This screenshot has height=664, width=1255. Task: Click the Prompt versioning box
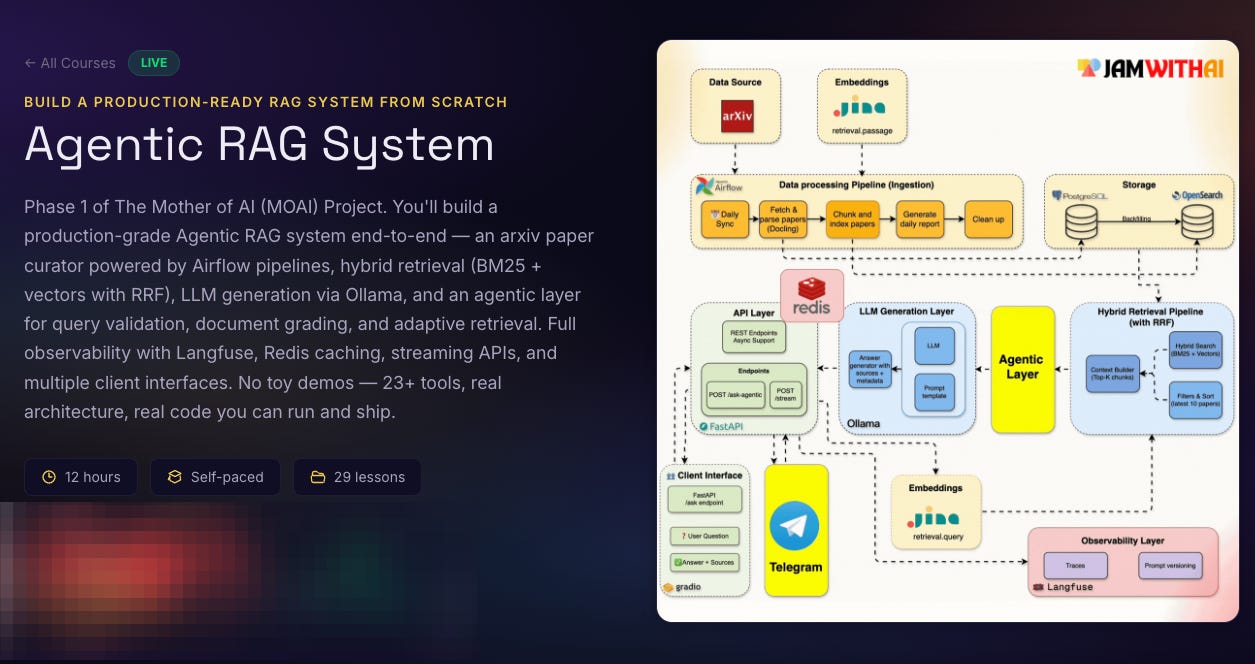[x=1169, y=565]
